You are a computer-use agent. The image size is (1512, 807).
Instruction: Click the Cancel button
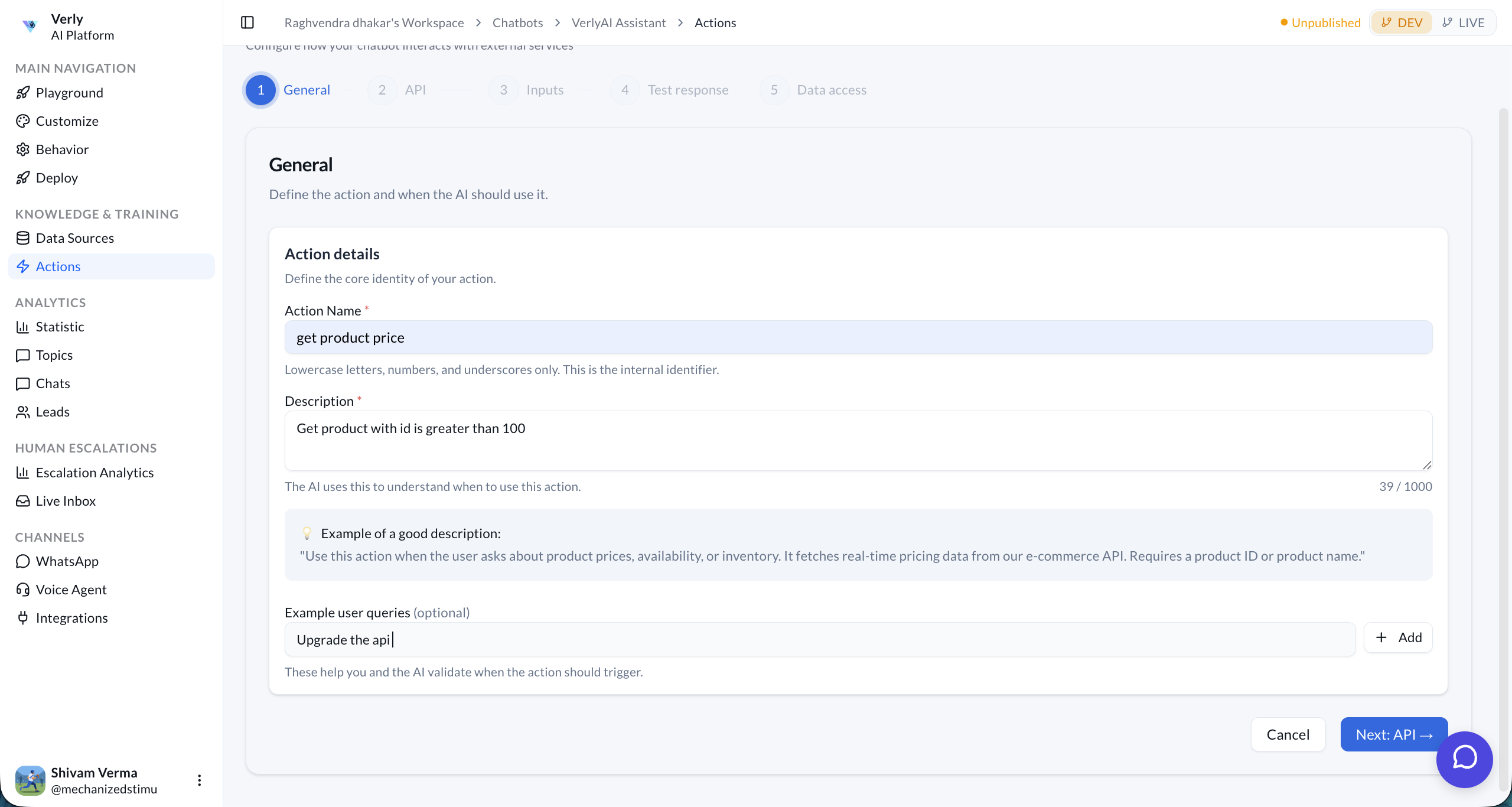[1288, 734]
